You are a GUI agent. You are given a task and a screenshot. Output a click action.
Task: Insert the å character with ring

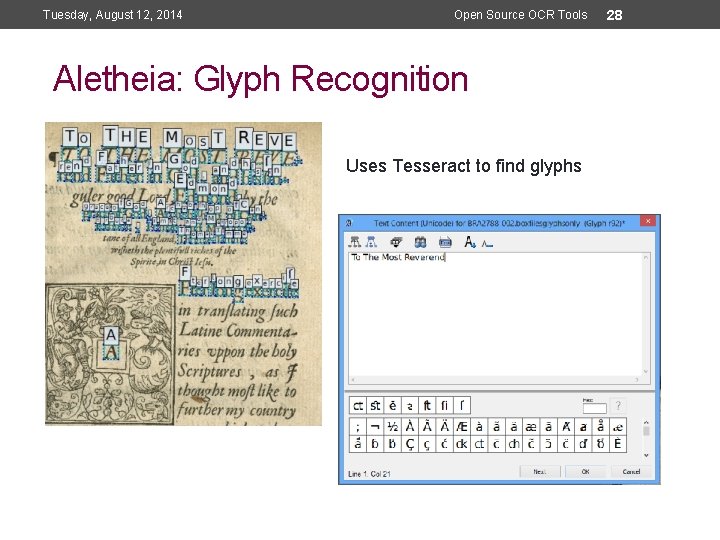pos(601,427)
